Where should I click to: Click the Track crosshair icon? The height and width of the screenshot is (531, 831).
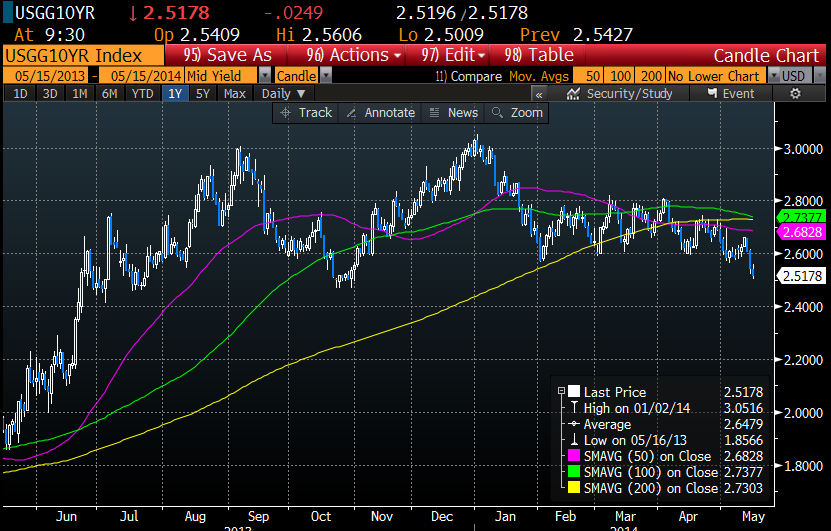click(285, 113)
